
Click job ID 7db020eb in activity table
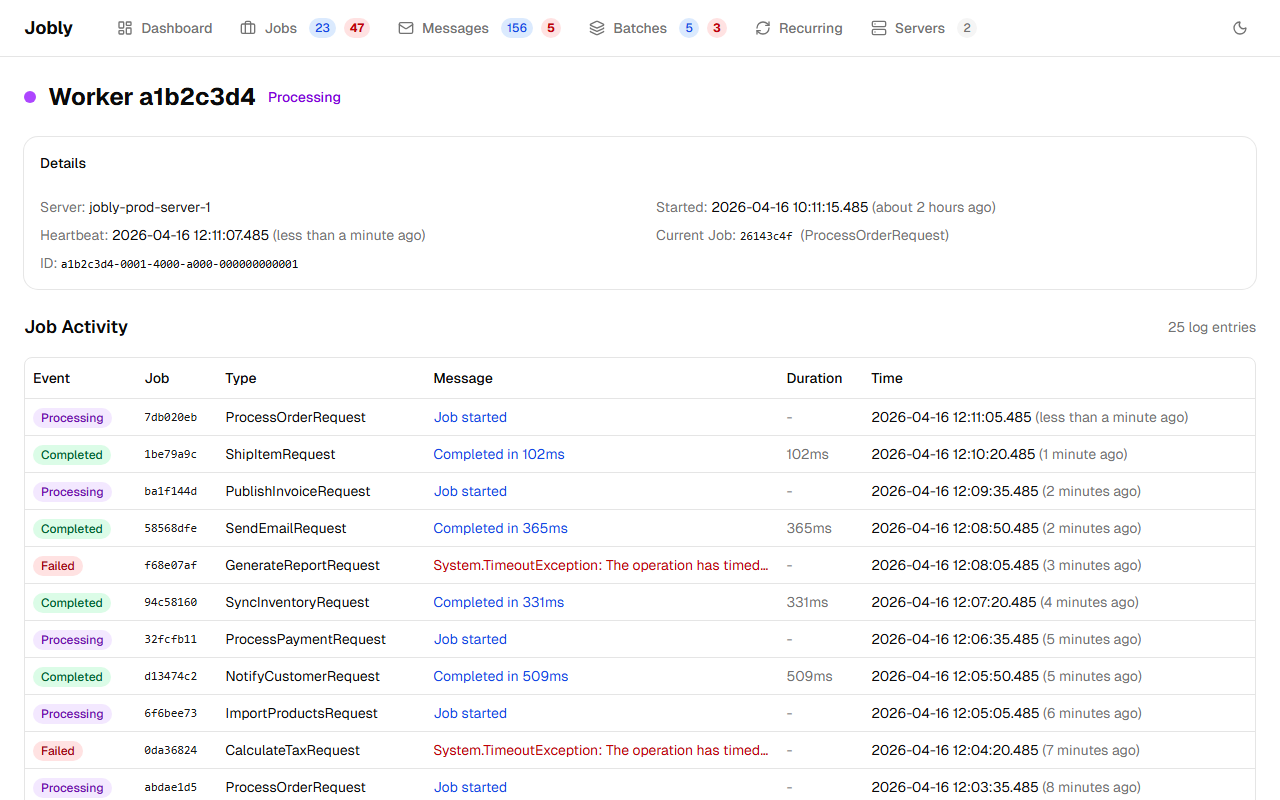pyautogui.click(x=171, y=417)
